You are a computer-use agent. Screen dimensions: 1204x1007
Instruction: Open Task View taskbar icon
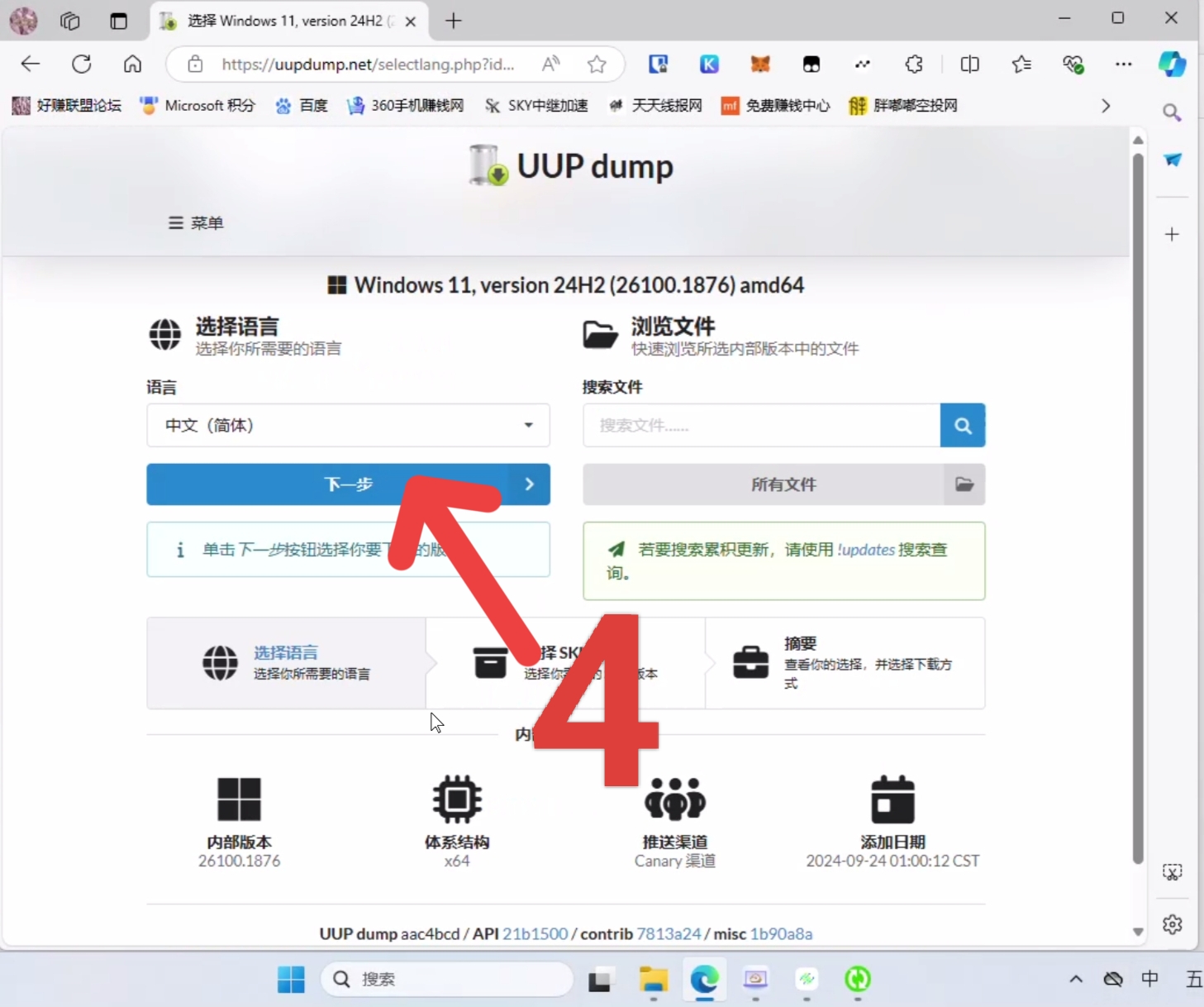[x=600, y=979]
